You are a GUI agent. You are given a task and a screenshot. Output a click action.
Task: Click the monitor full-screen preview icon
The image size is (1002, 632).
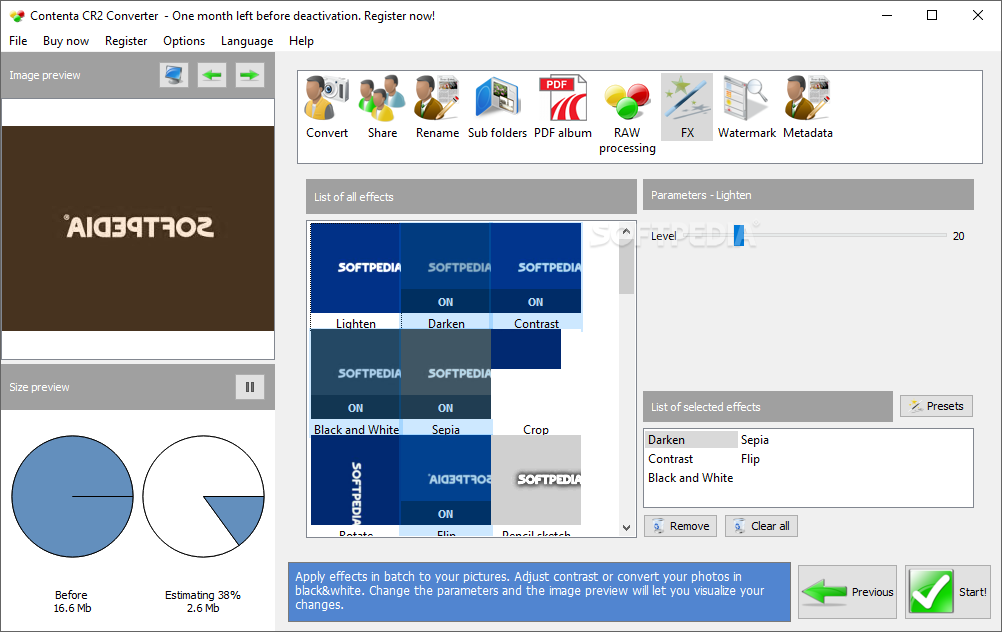pyautogui.click(x=174, y=75)
